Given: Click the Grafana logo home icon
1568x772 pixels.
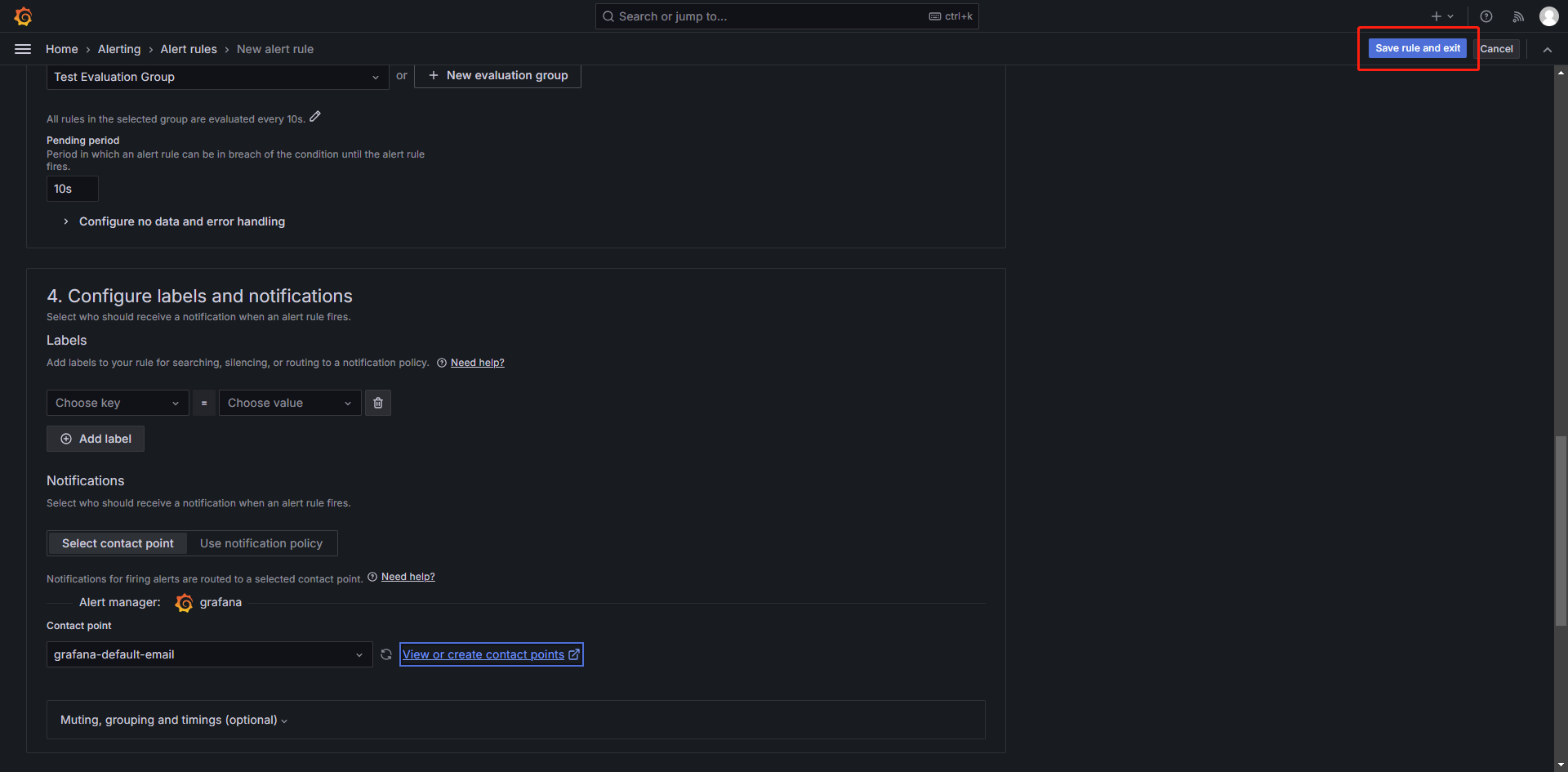Looking at the screenshot, I should [23, 16].
